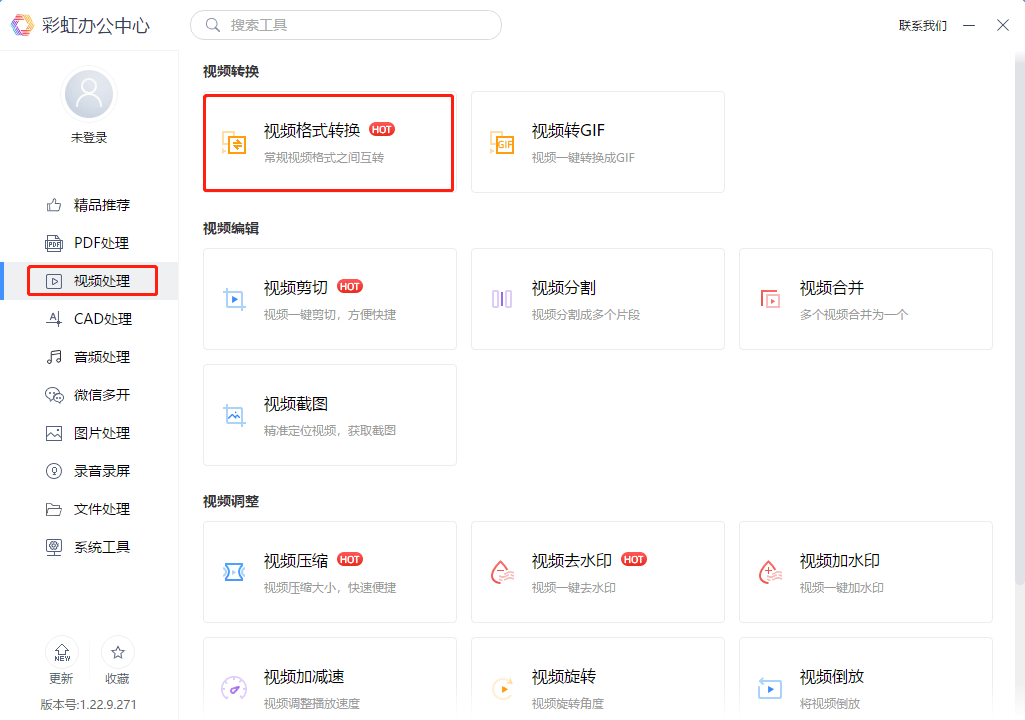The image size is (1025, 720).
Task: Click the 视频加减速 speedometer icon
Action: coord(234,688)
